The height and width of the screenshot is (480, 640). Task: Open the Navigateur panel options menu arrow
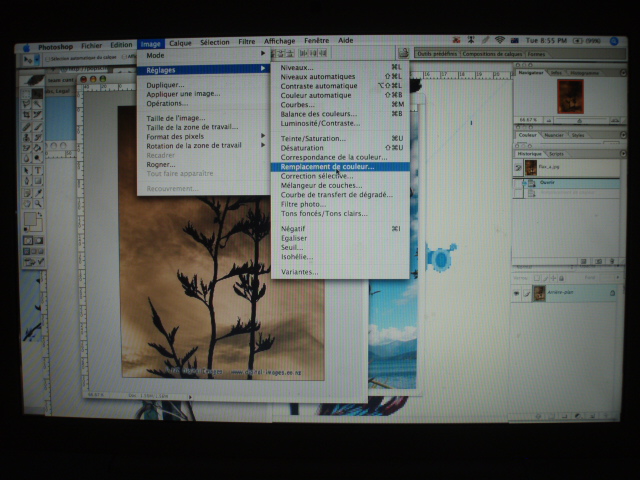pos(623,73)
